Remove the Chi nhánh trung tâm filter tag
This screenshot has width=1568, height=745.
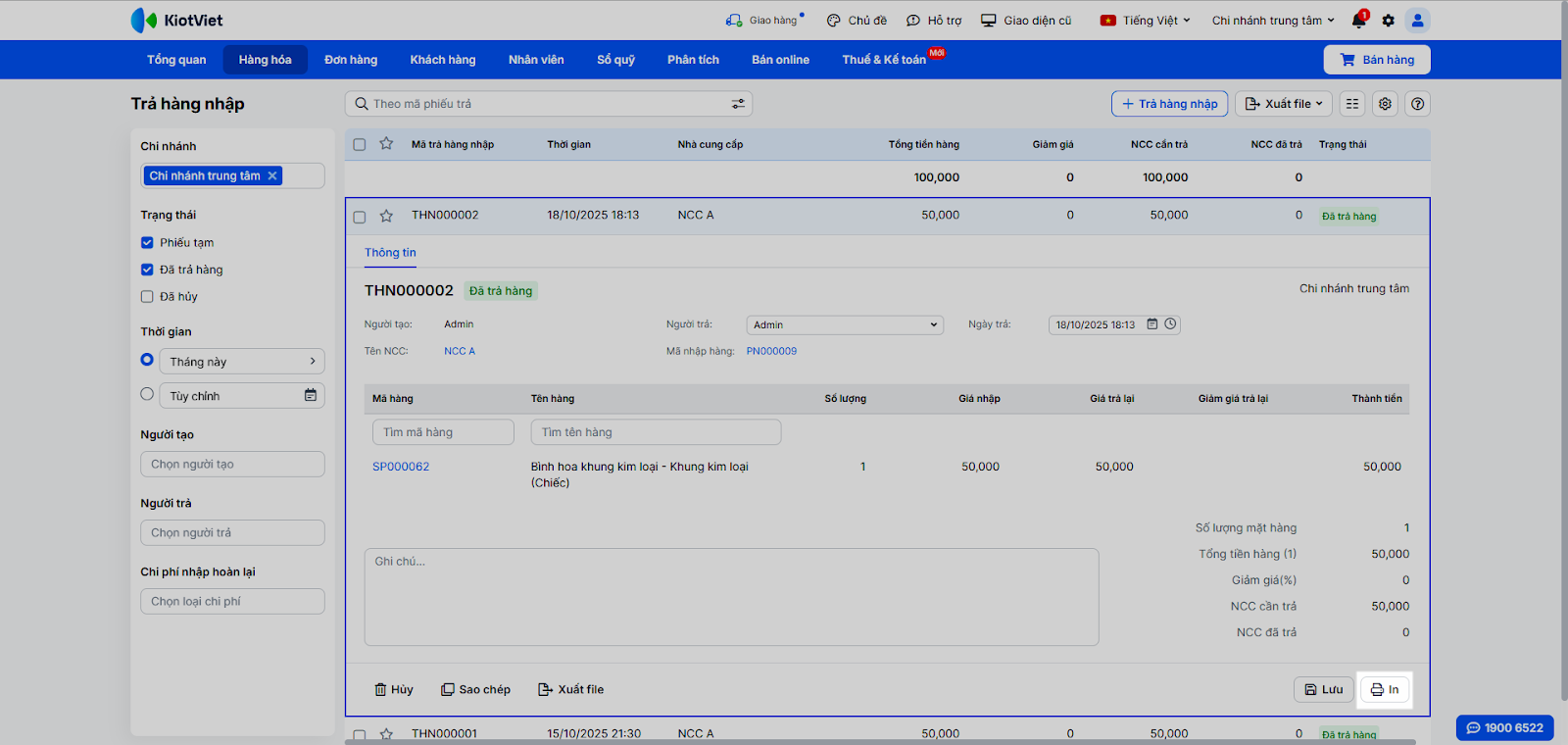[x=272, y=176]
